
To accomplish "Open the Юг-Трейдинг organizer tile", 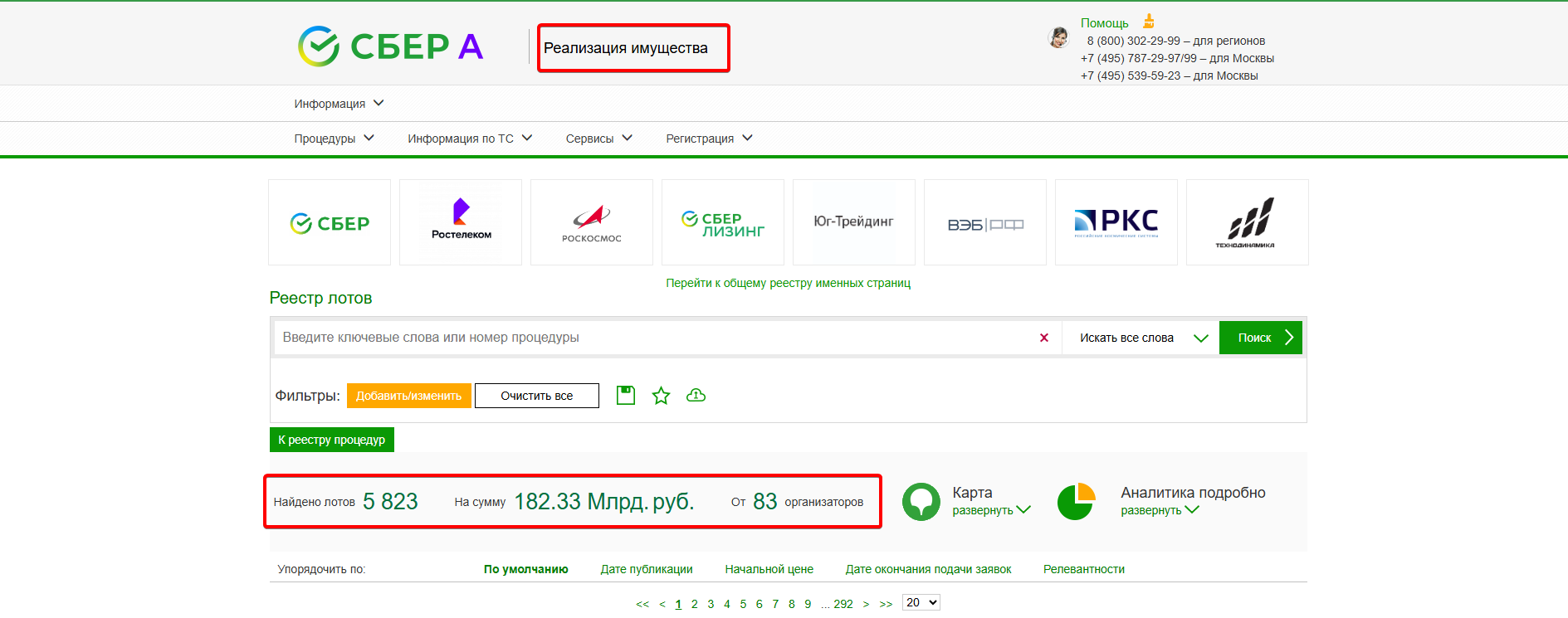I will (x=854, y=222).
